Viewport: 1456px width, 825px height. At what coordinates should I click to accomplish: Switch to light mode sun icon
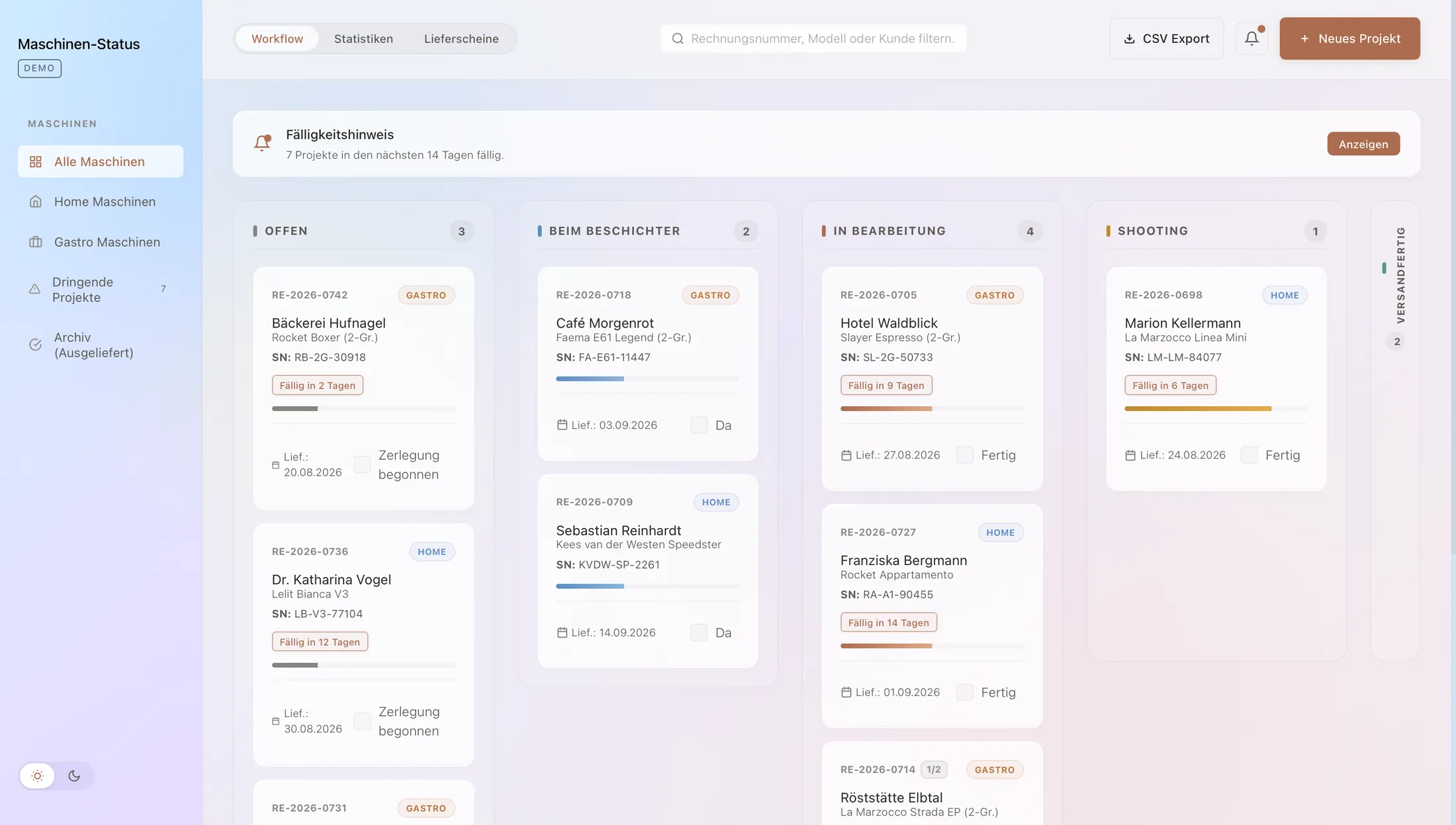pos(37,775)
